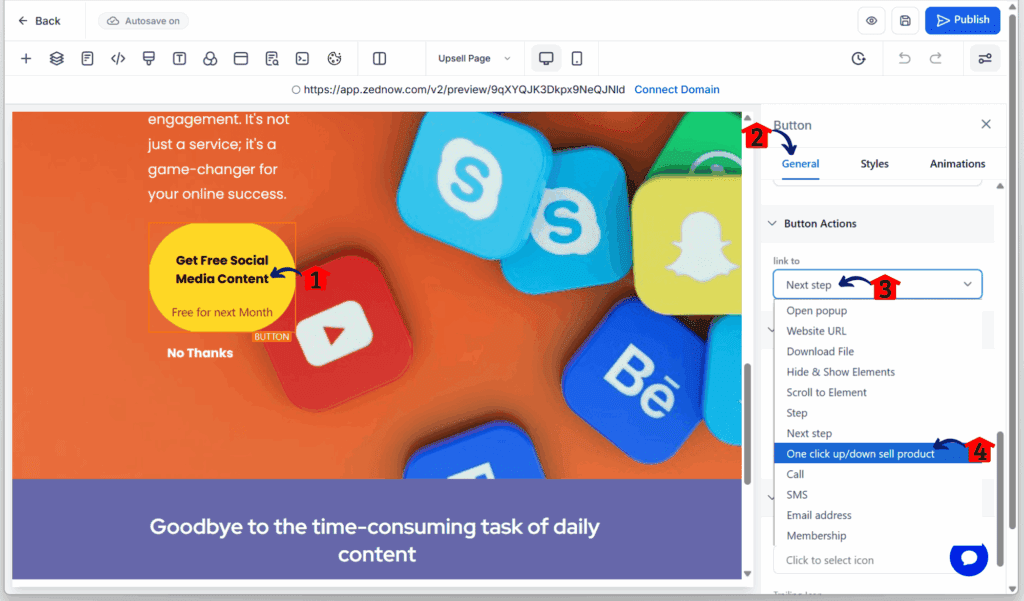Open the pages document icon

(x=88, y=59)
